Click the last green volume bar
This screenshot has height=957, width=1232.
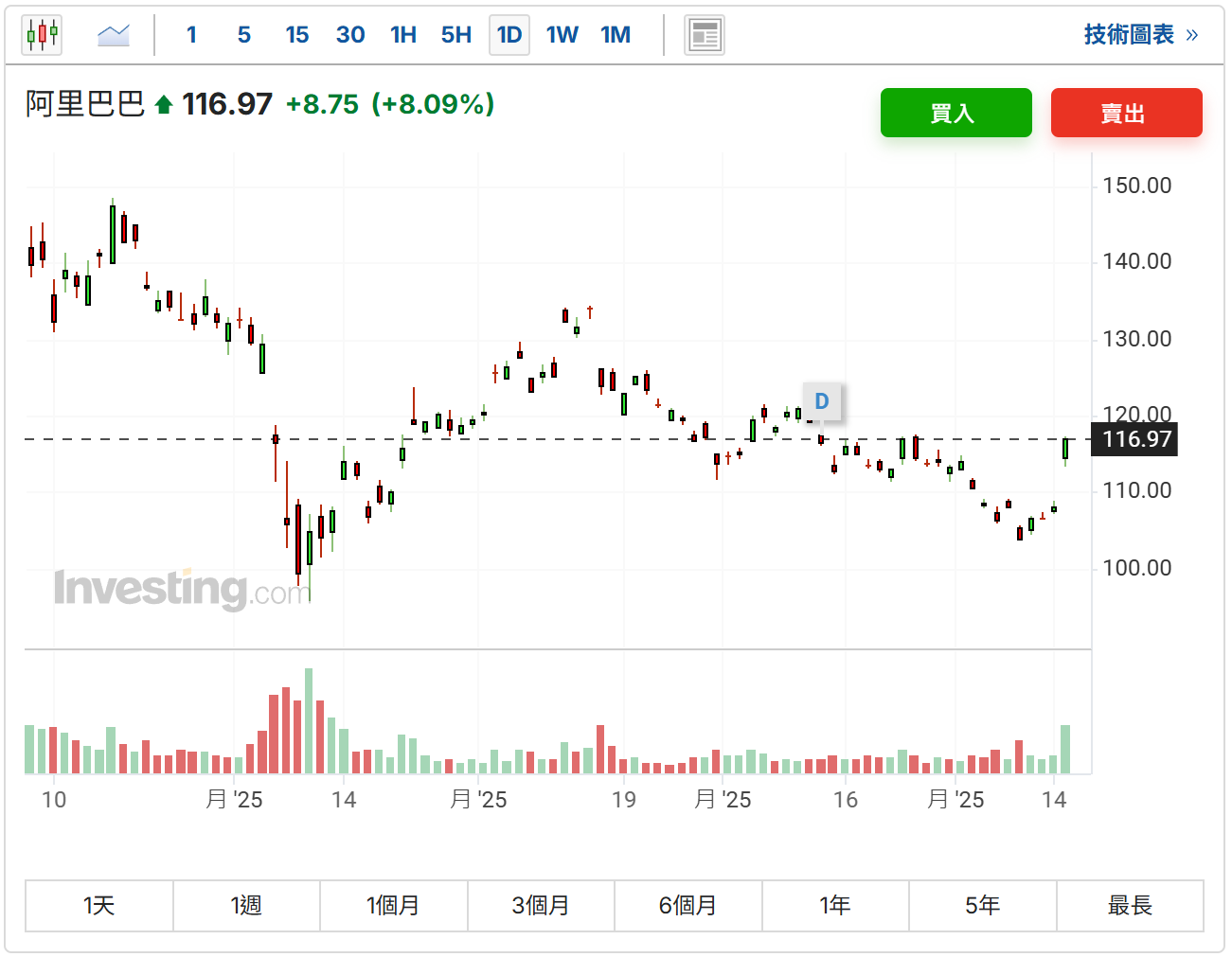(1065, 750)
